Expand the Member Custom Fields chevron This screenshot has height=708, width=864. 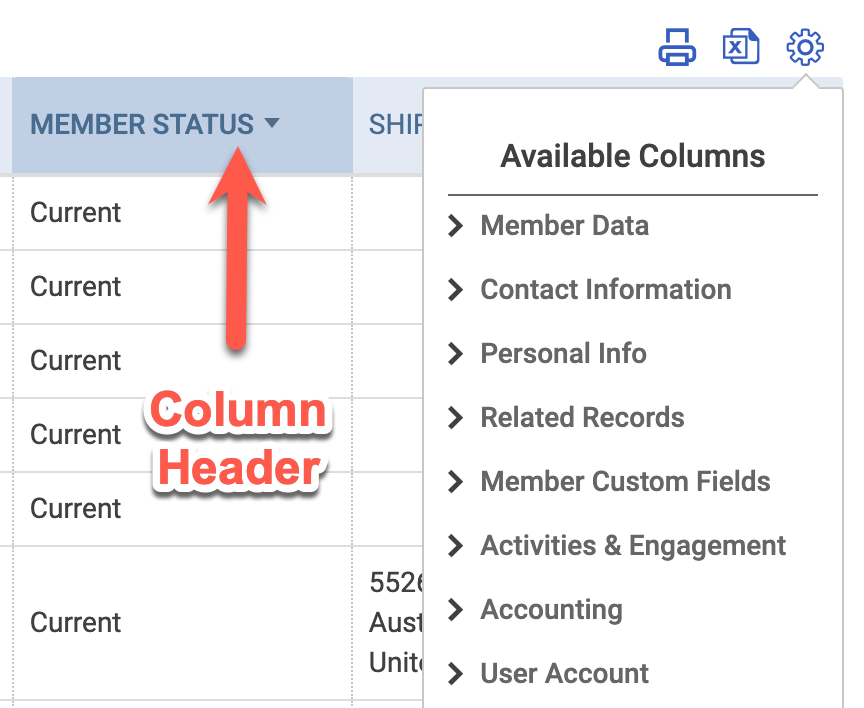(x=455, y=481)
